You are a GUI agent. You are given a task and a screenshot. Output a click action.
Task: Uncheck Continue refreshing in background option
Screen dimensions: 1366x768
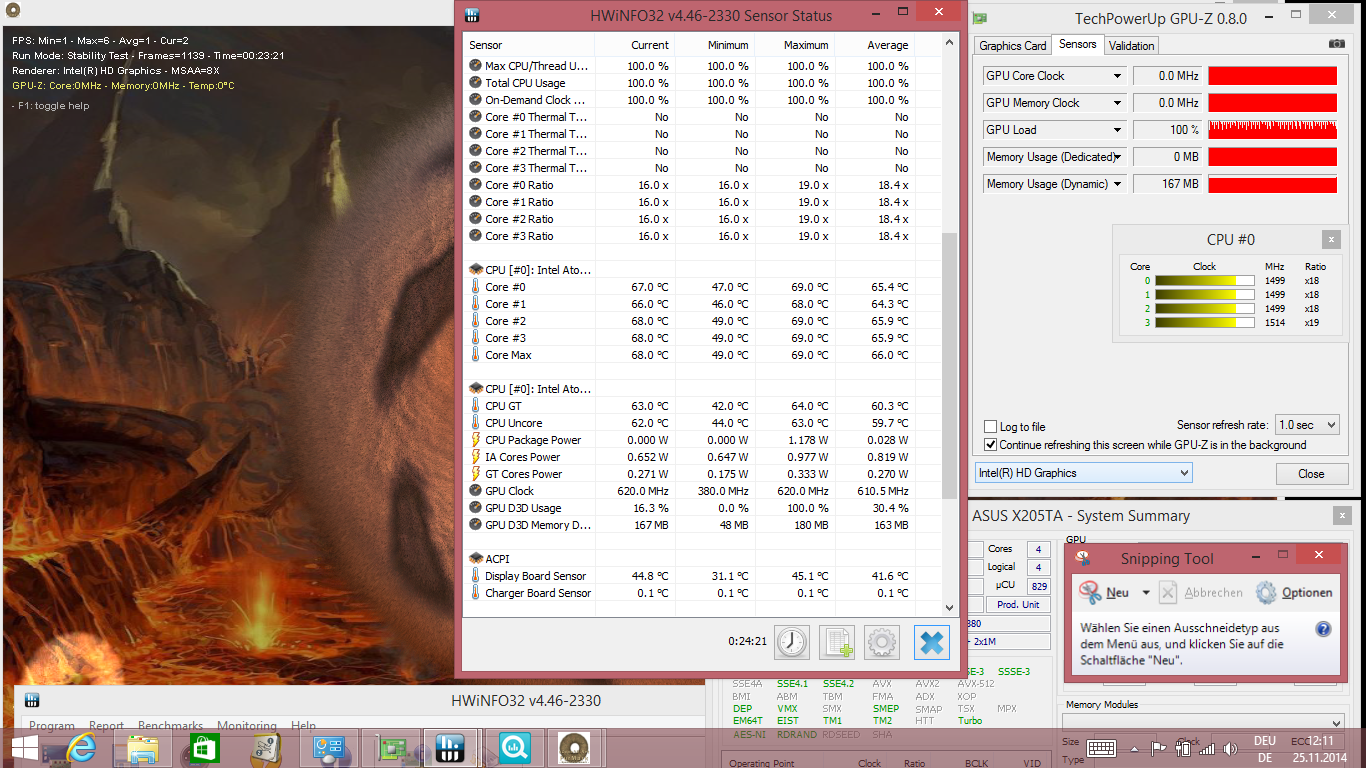coord(991,445)
